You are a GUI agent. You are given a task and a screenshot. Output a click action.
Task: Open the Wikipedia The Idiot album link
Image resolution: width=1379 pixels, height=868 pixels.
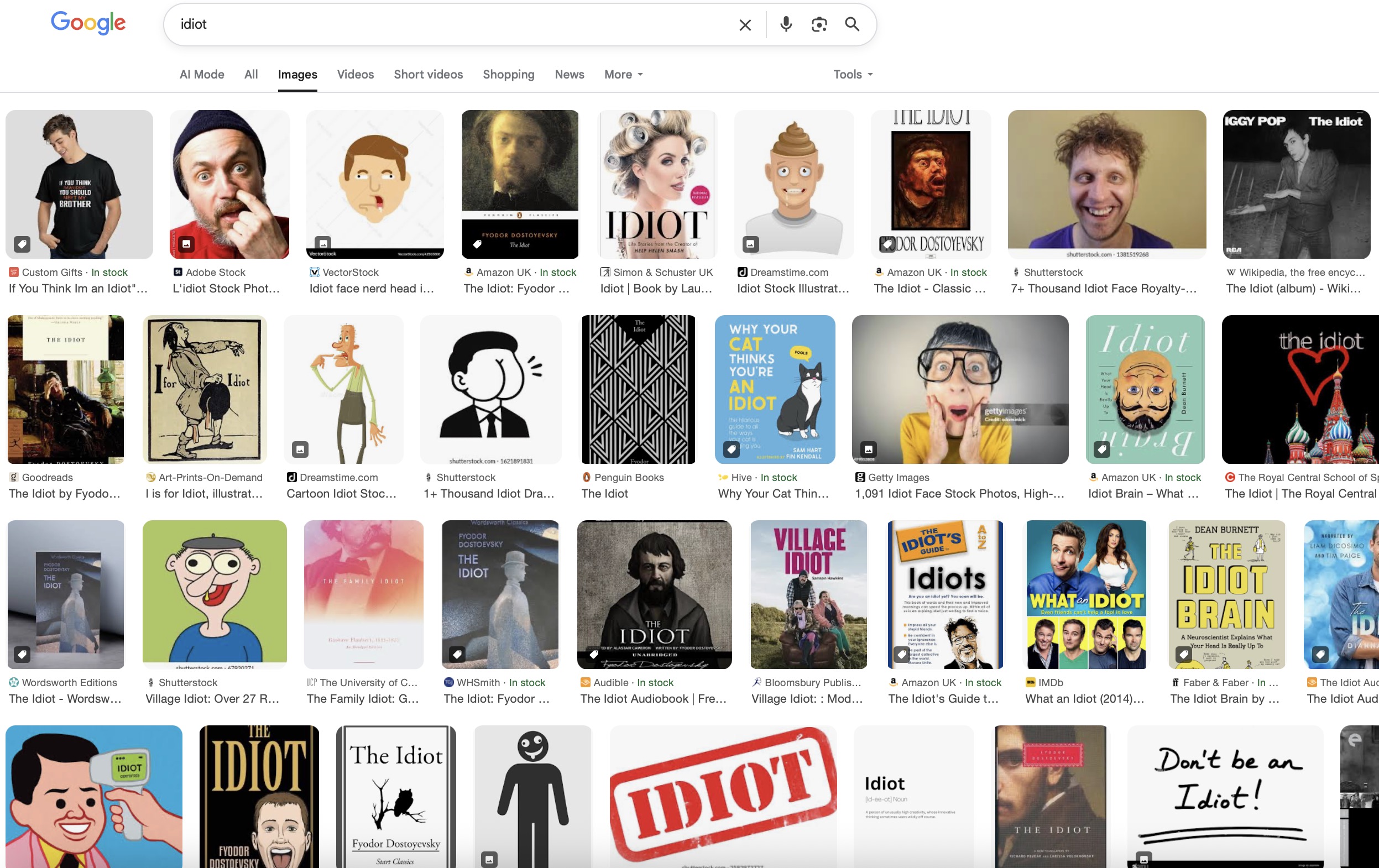(x=1293, y=289)
